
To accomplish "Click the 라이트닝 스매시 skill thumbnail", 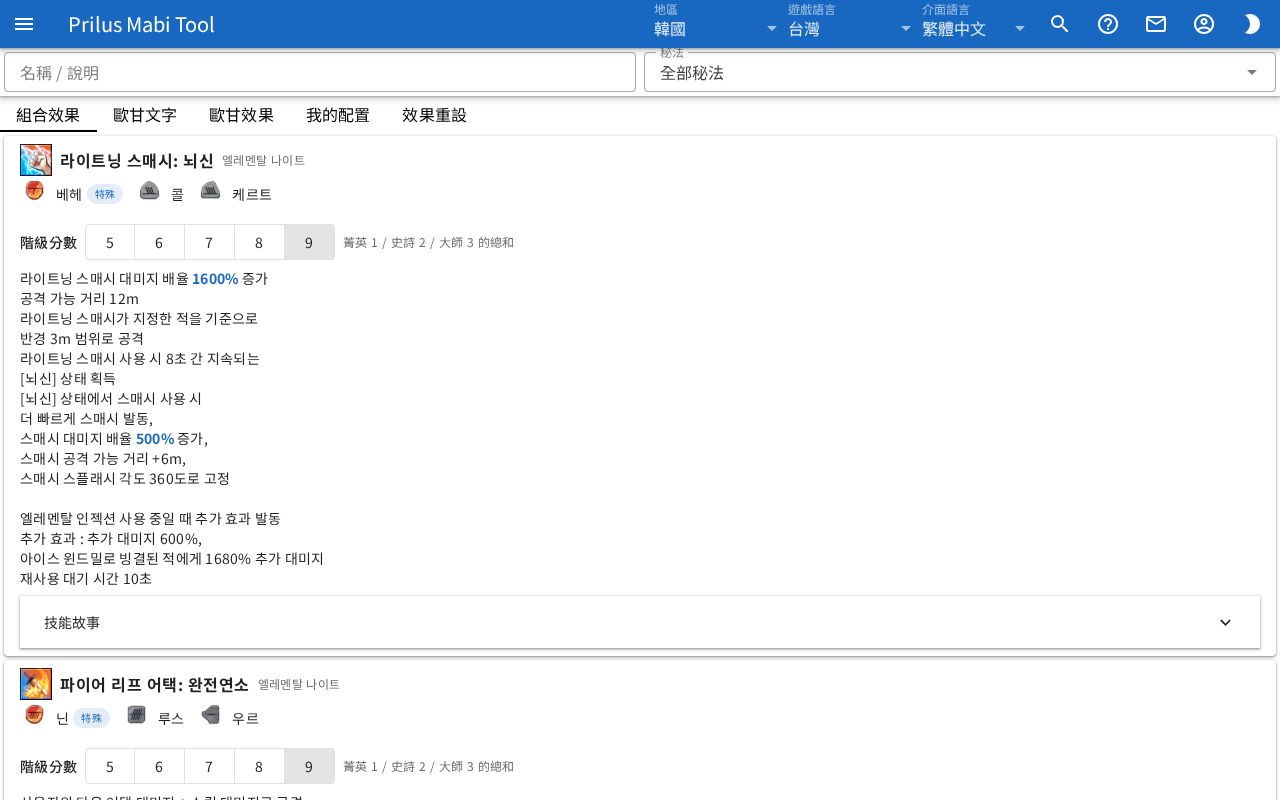I will tap(36, 160).
